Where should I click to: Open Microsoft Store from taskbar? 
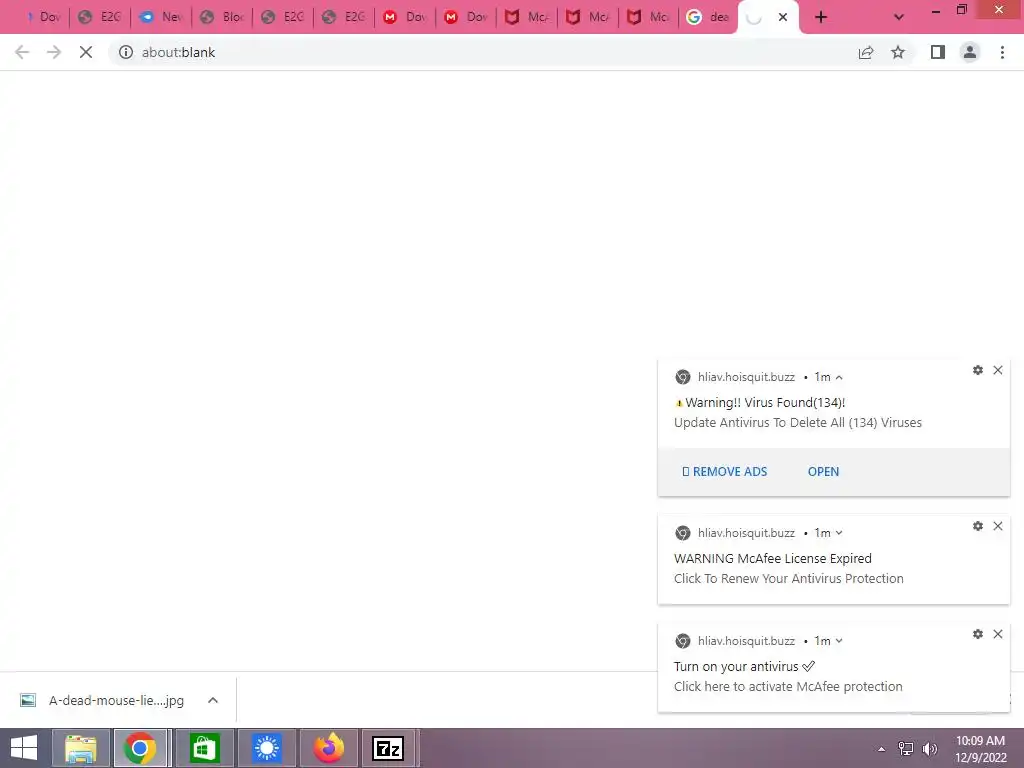204,748
